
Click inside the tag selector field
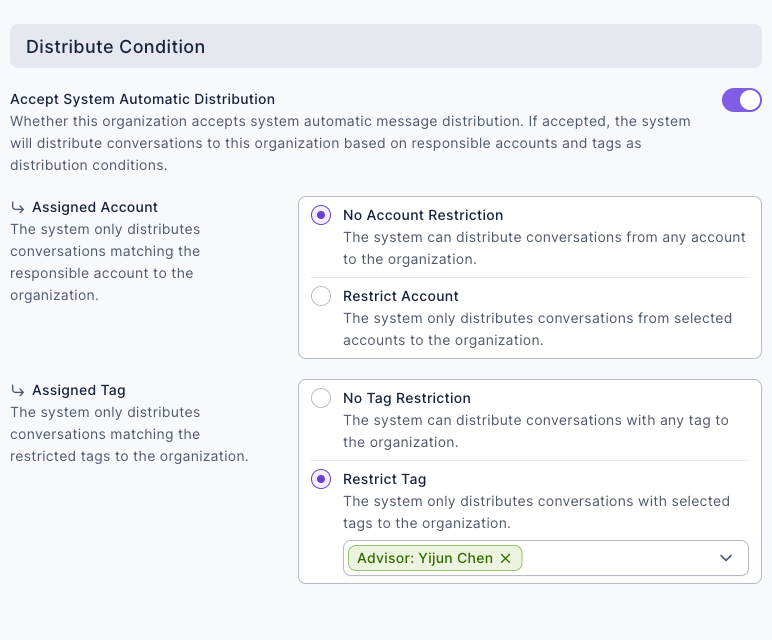tap(546, 558)
